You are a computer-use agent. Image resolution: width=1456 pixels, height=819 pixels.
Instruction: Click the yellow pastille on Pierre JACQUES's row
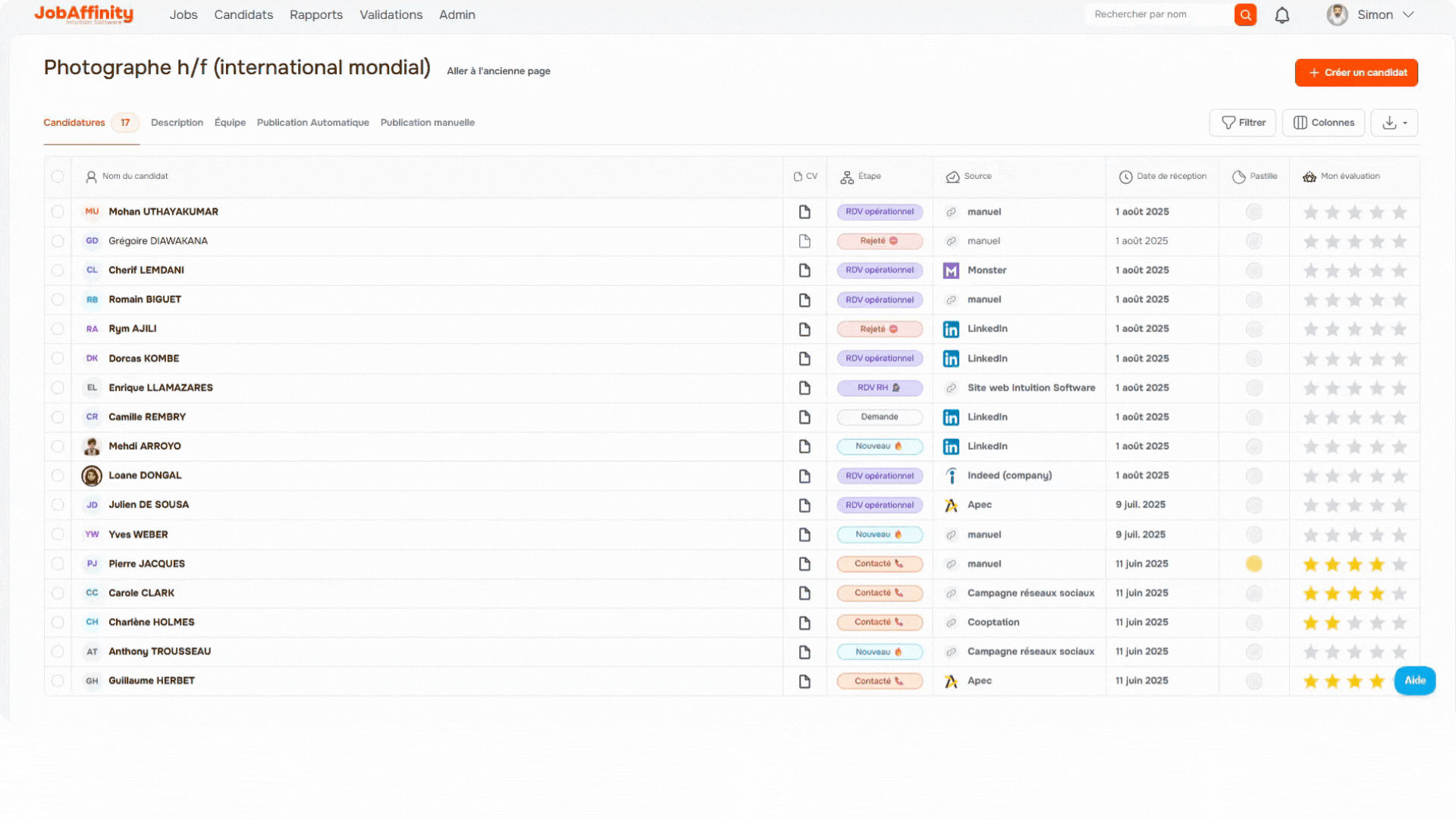coord(1254,563)
